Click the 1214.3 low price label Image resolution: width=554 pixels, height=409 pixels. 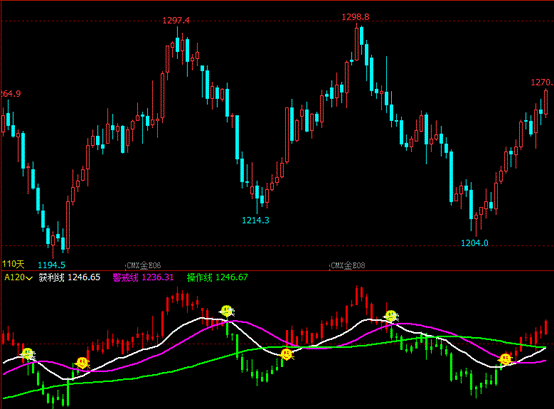pyautogui.click(x=255, y=220)
